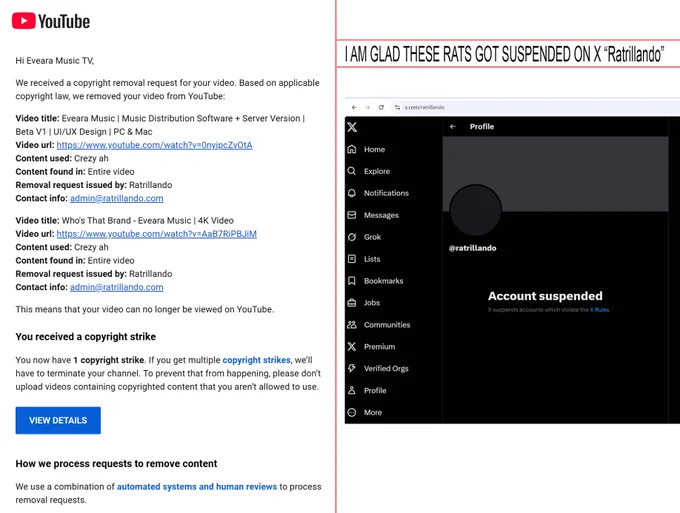680x513 pixels.
Task: Click admin@ratrillando.com under the first video
Action: pyautogui.click(x=117, y=198)
